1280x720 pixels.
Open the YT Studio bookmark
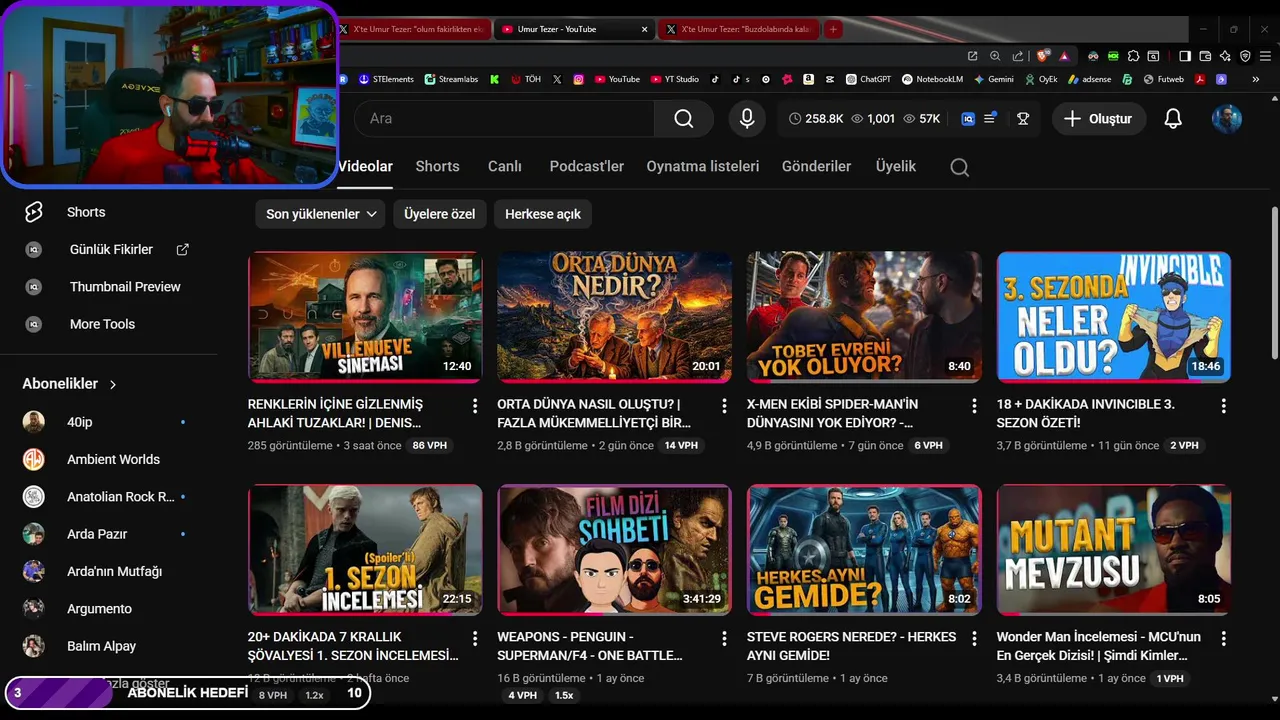pos(675,79)
